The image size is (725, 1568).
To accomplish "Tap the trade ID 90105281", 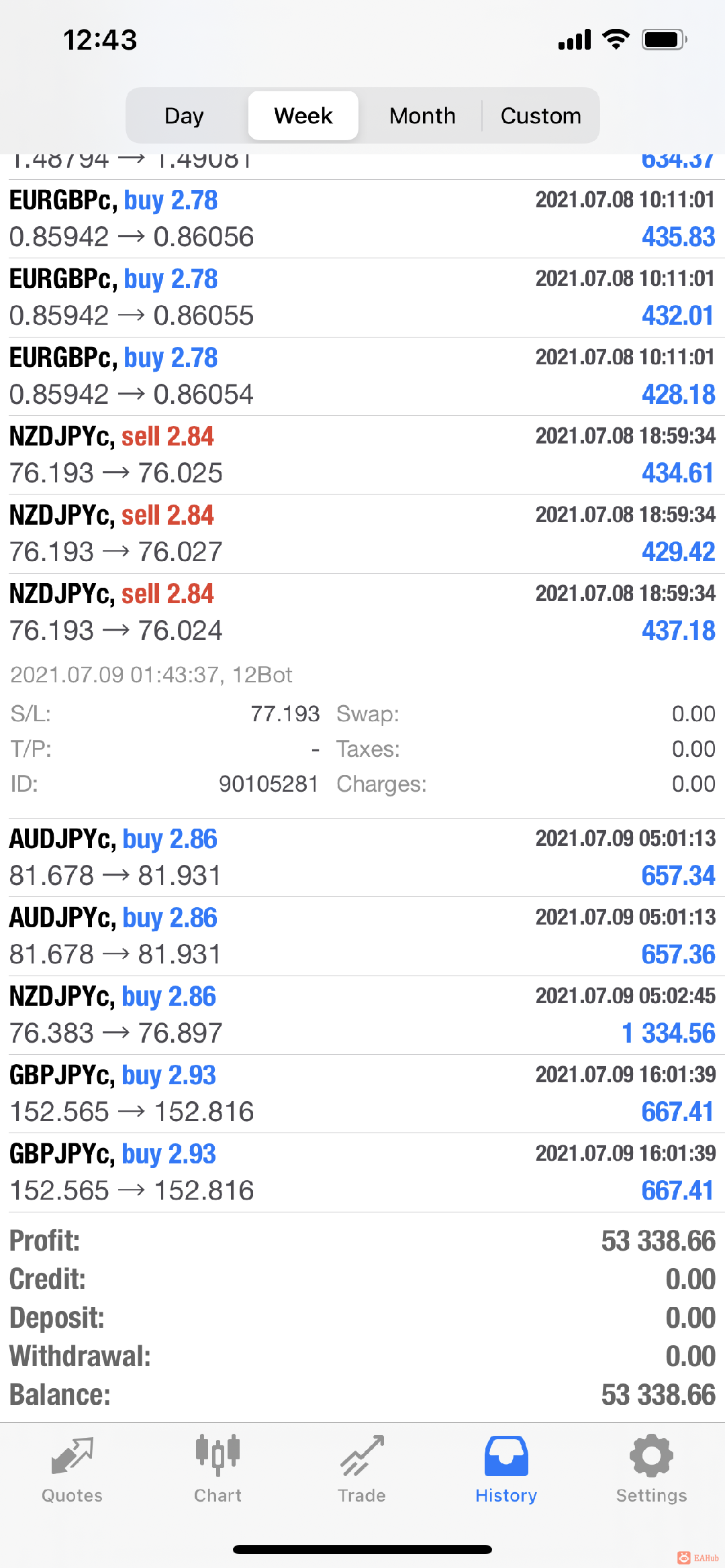I will pyautogui.click(x=269, y=784).
